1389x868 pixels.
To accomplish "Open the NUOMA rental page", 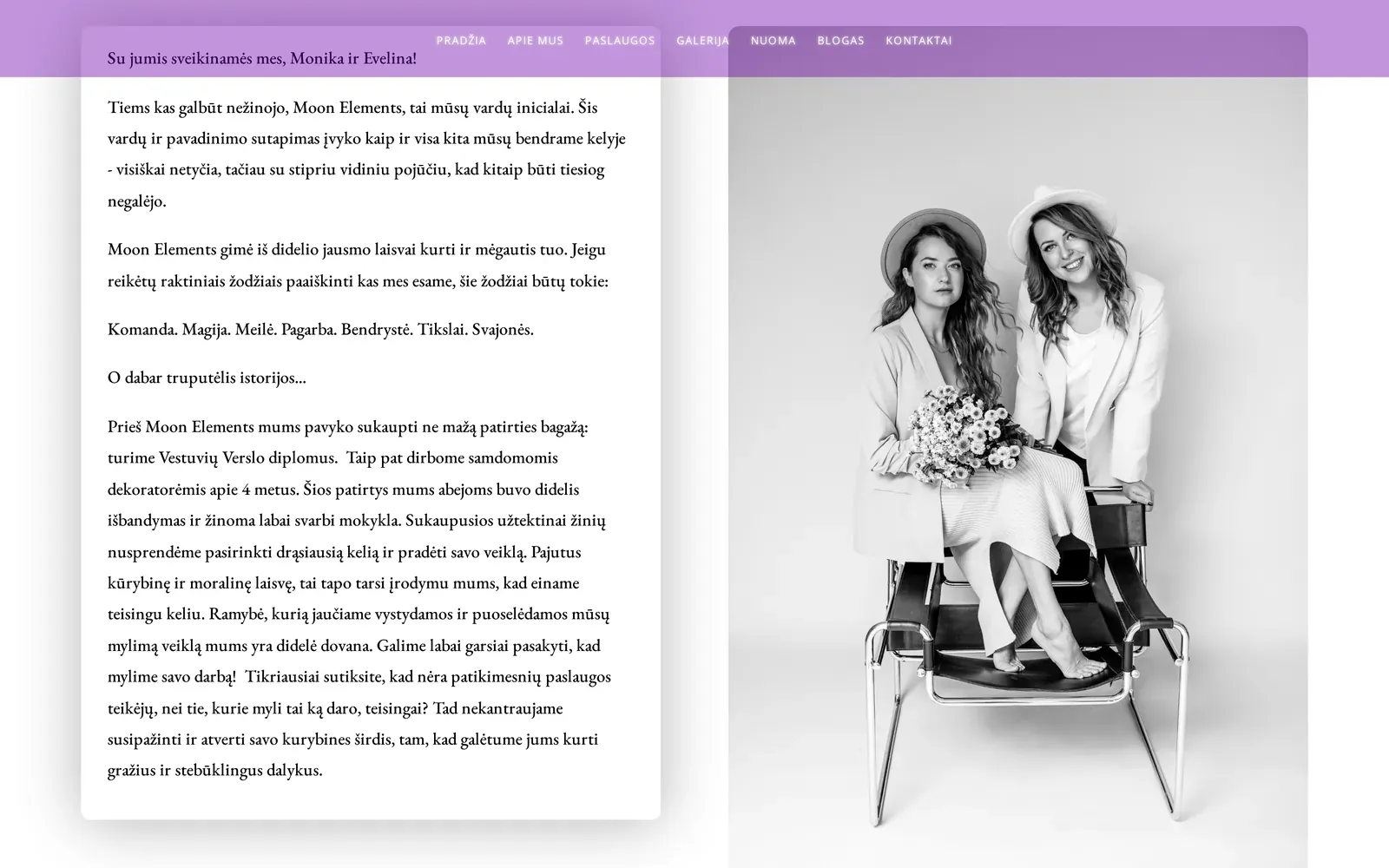I will coord(773,41).
